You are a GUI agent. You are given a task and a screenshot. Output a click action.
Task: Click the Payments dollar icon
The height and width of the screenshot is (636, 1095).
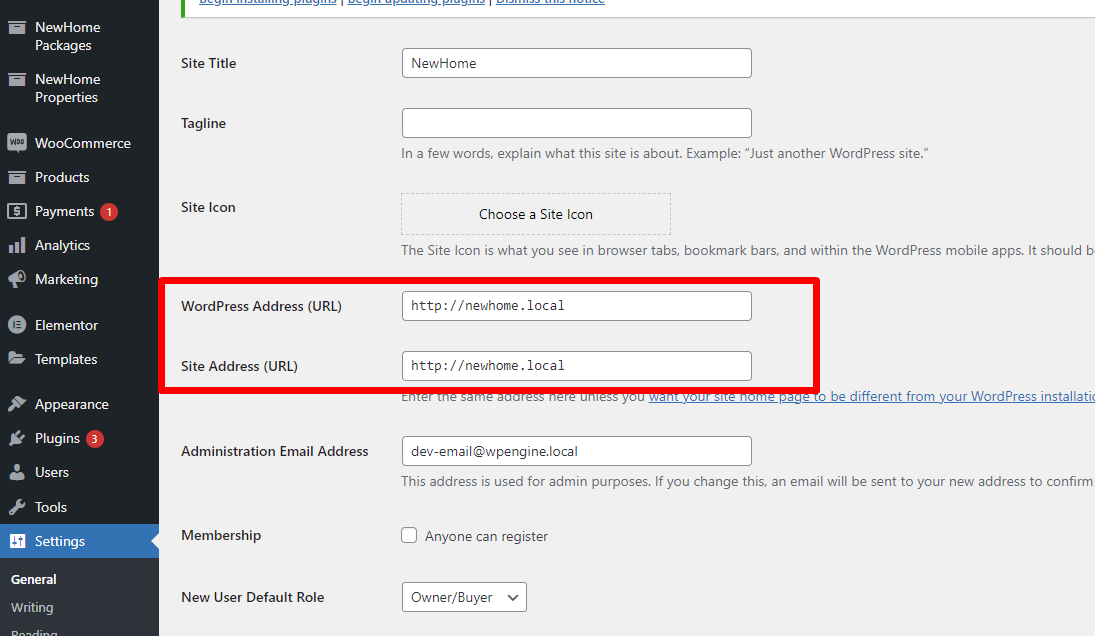coord(17,211)
